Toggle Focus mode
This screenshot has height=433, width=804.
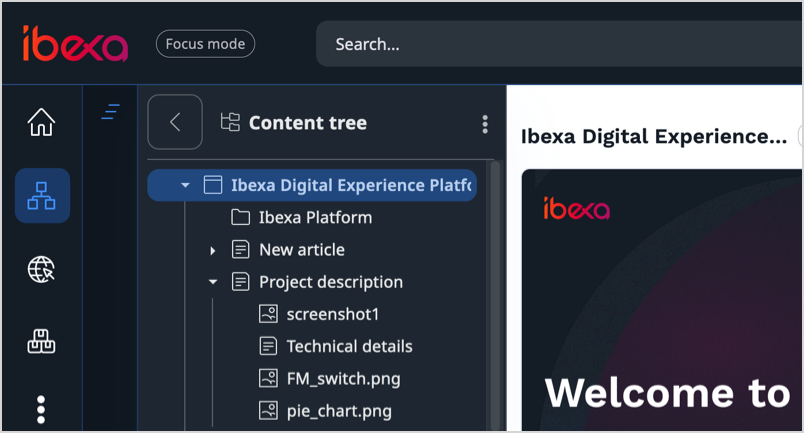pyautogui.click(x=205, y=44)
